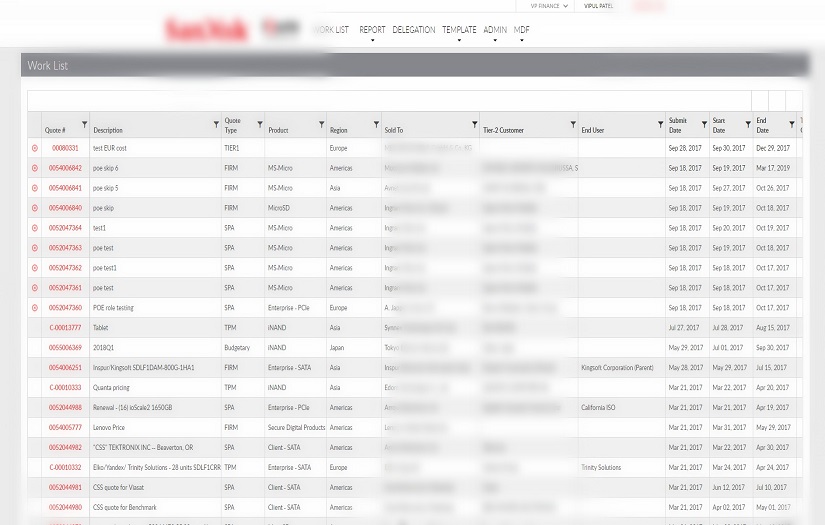The image size is (825, 525).
Task: Click red circle icon for quote 00080331
Action: pos(35,148)
